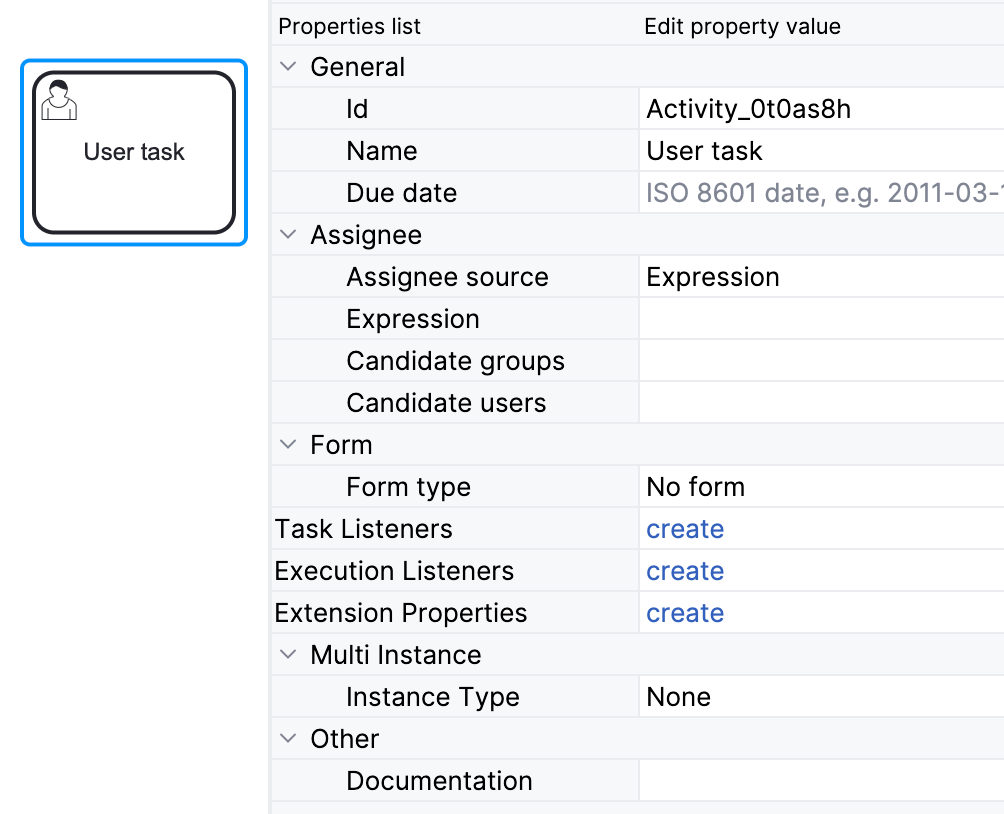1004x814 pixels.
Task: Collapse the General section
Action: 289,67
